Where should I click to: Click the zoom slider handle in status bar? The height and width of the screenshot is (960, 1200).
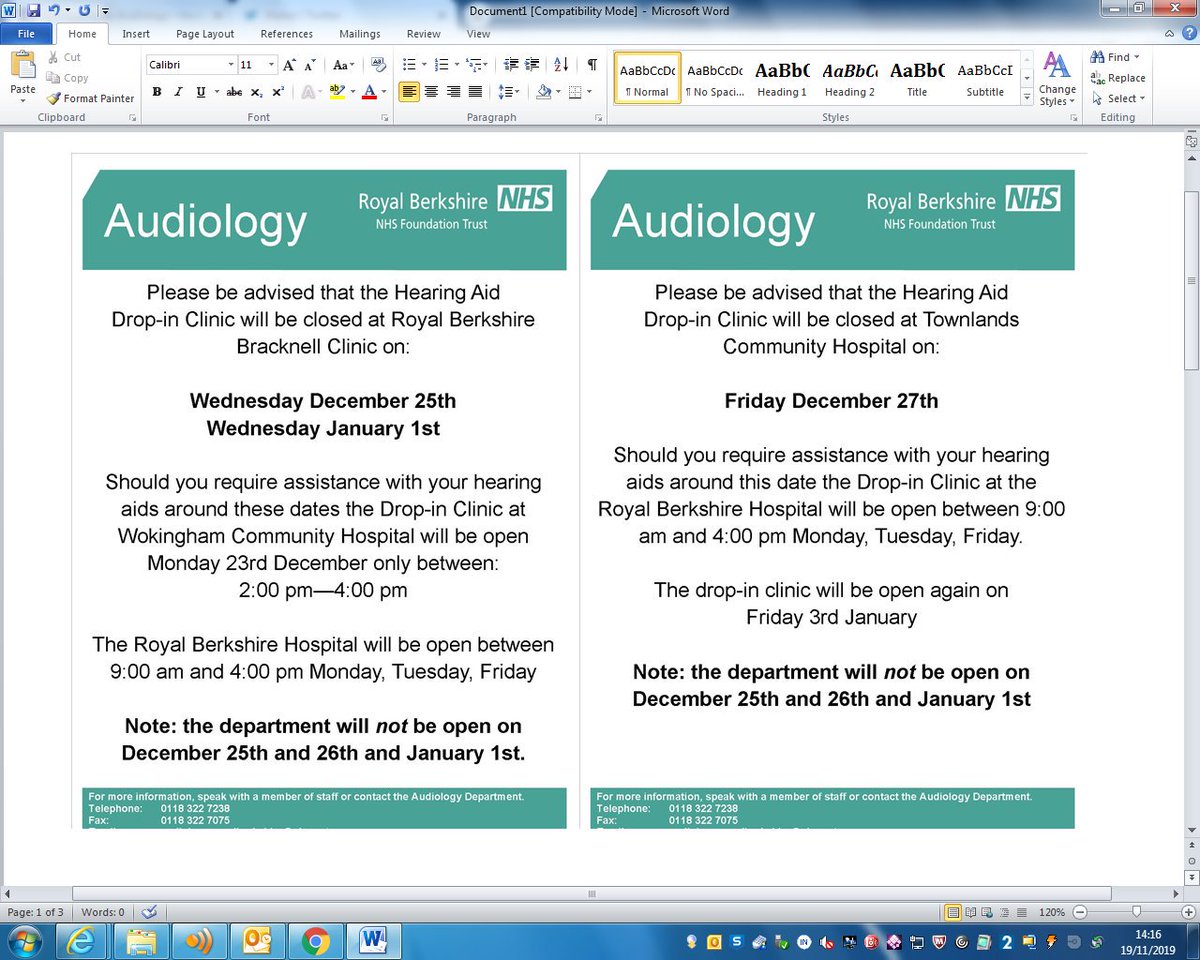point(1135,912)
